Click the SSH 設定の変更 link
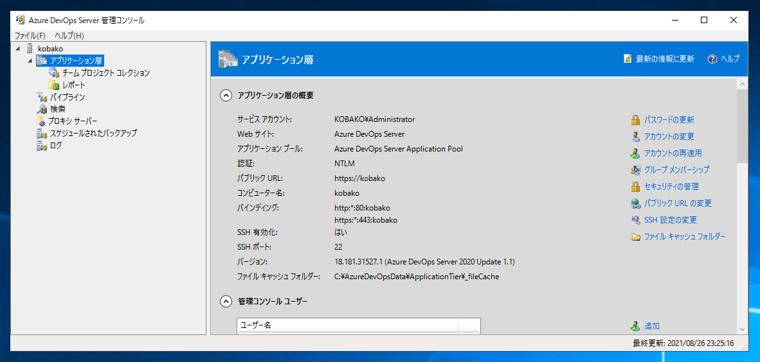Viewport: 760px width, 362px height. tap(670, 220)
